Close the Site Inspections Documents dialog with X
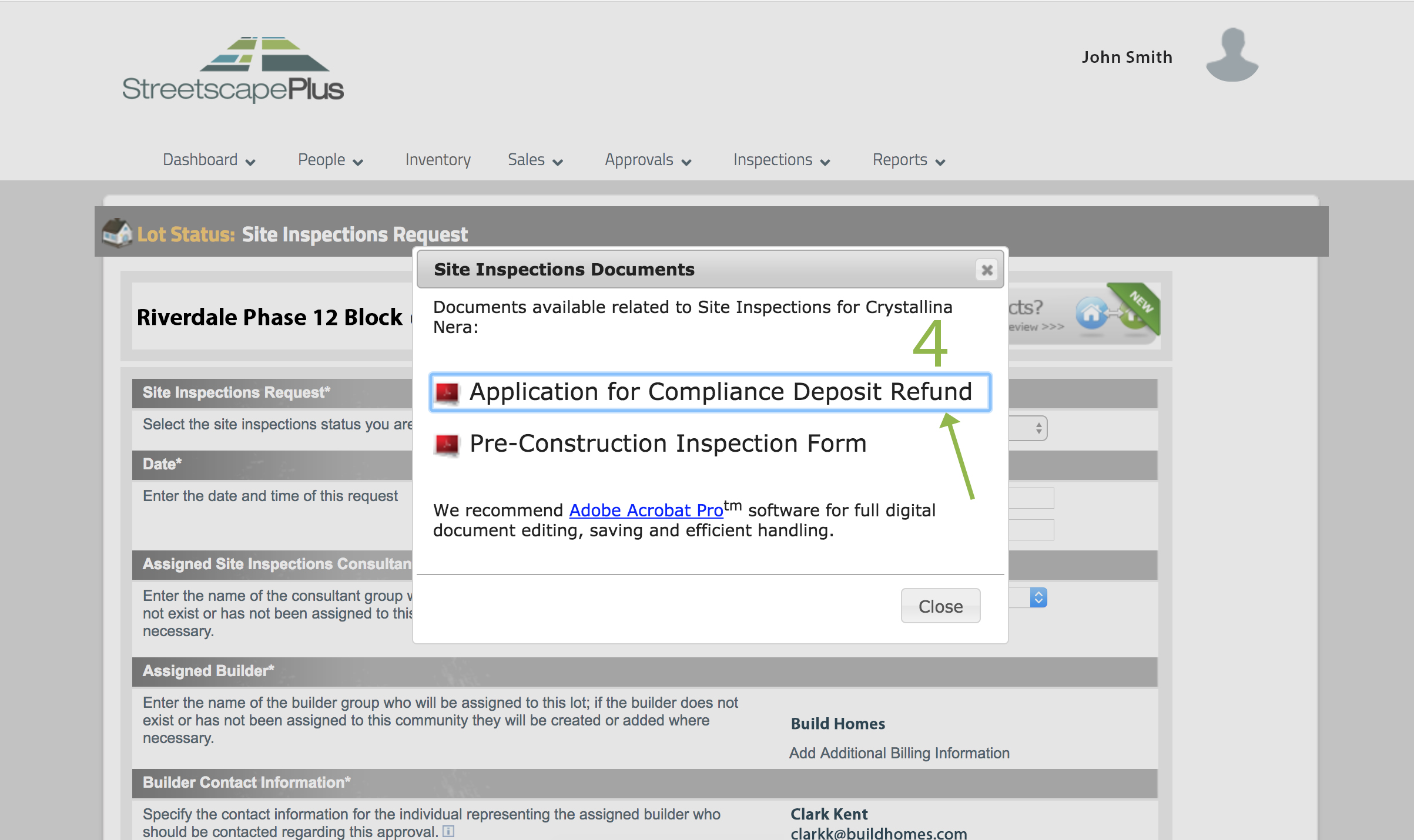This screenshot has height=840, width=1414. pyautogui.click(x=987, y=270)
